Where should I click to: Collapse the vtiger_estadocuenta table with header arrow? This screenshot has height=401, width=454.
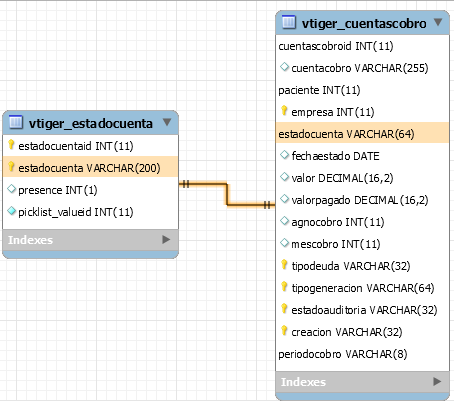pos(167,122)
